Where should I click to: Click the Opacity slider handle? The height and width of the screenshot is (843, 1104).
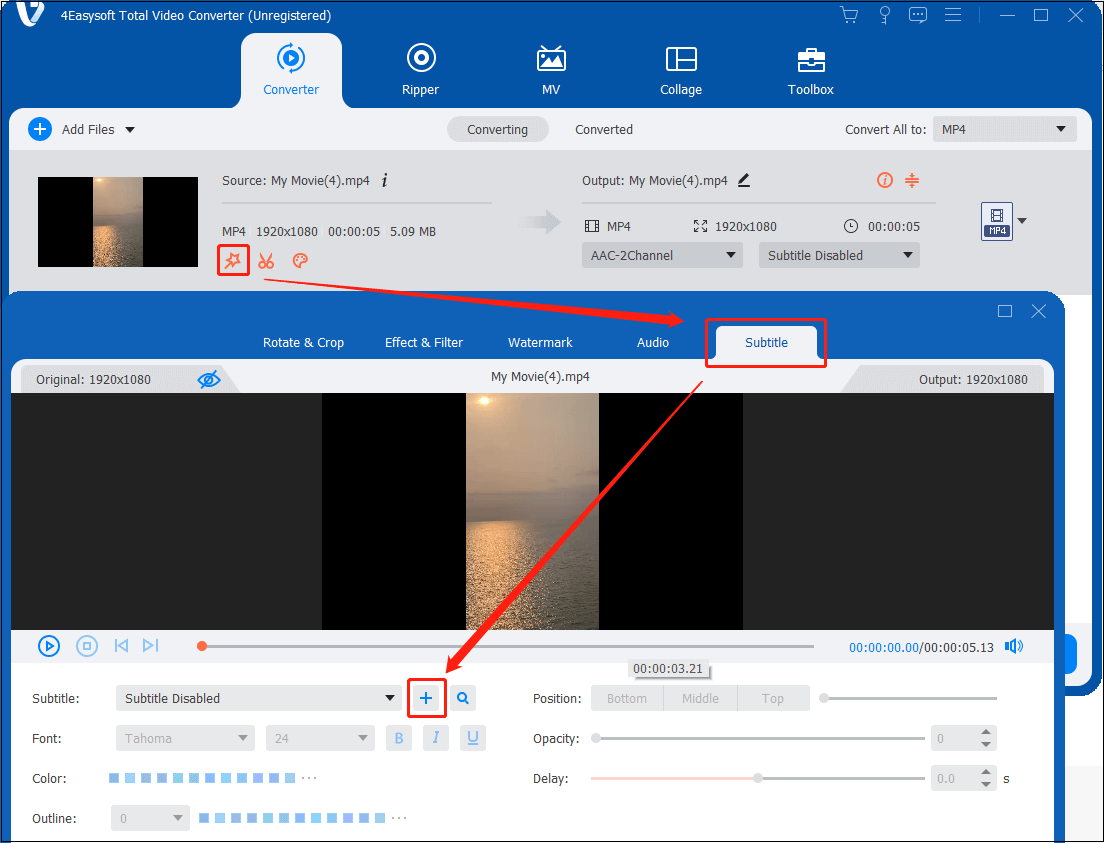coord(596,738)
